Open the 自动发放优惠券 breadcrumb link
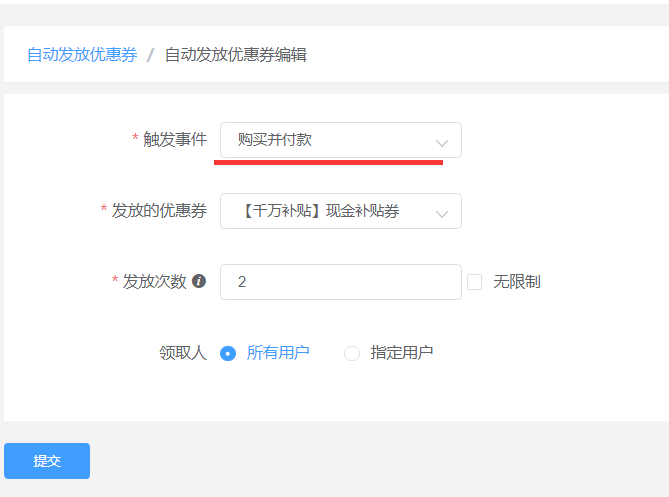This screenshot has width=669, height=497. coord(82,55)
